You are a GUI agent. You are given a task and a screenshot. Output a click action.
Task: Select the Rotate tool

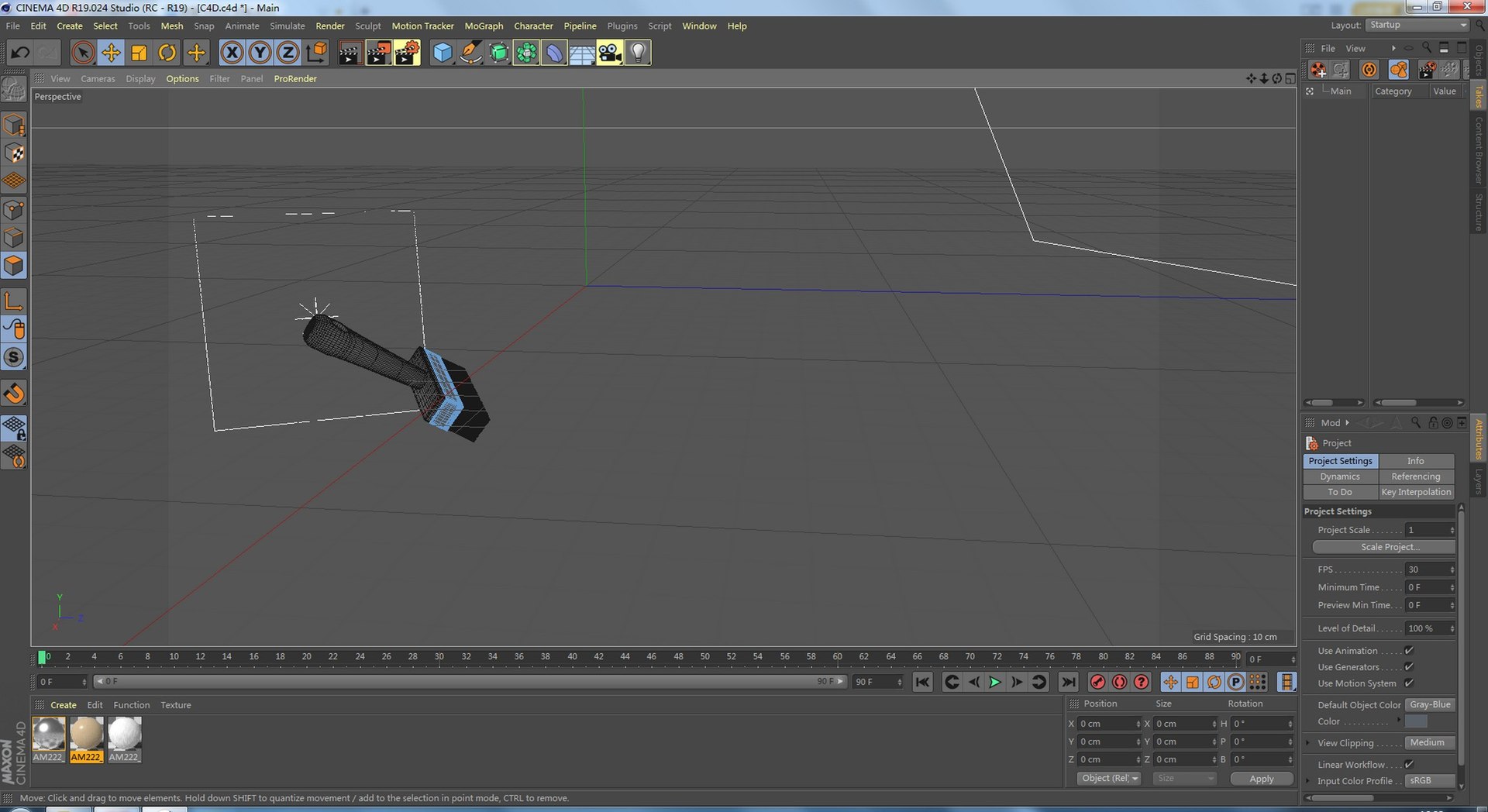click(167, 53)
